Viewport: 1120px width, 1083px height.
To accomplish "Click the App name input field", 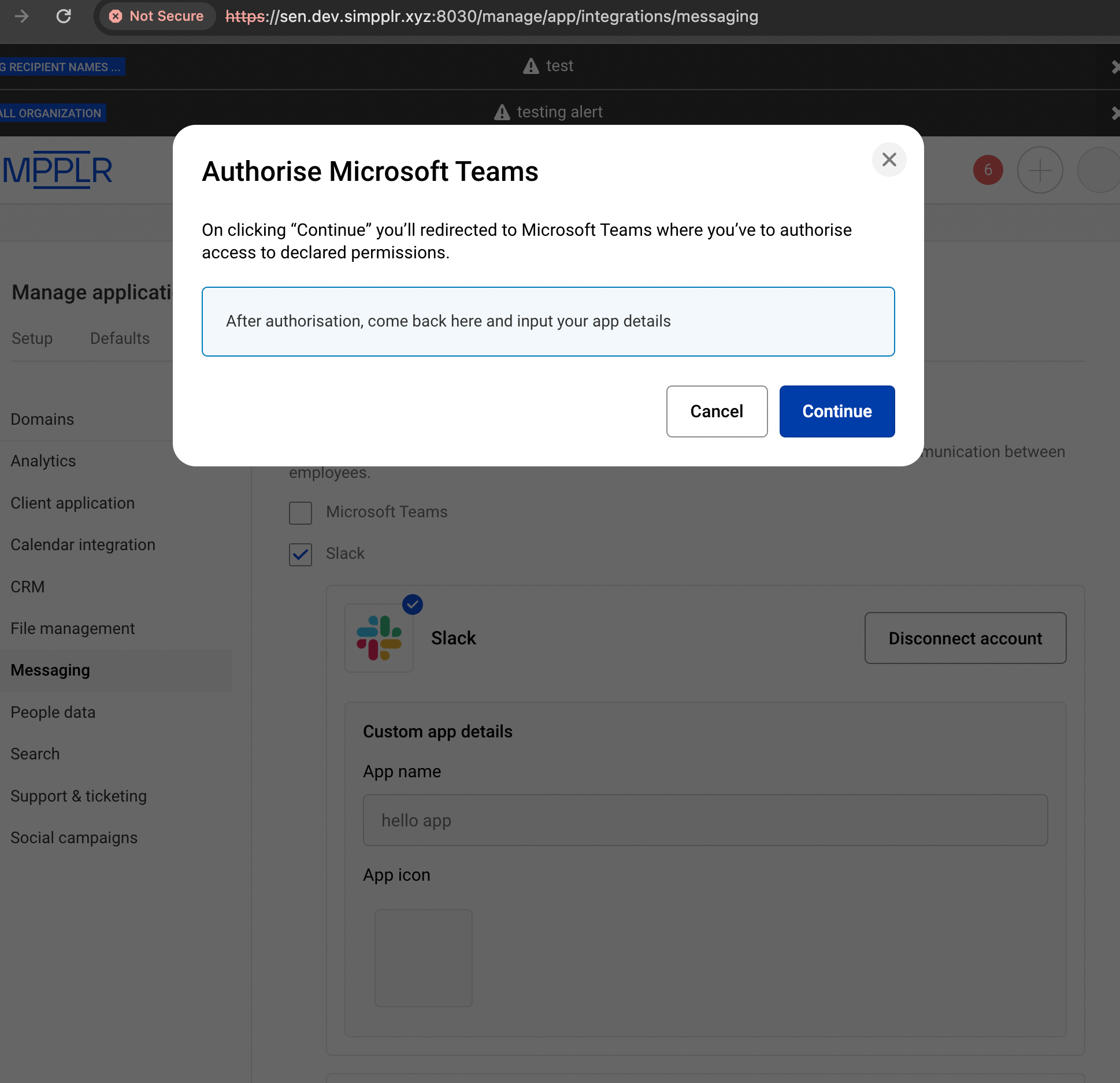I will tap(704, 820).
